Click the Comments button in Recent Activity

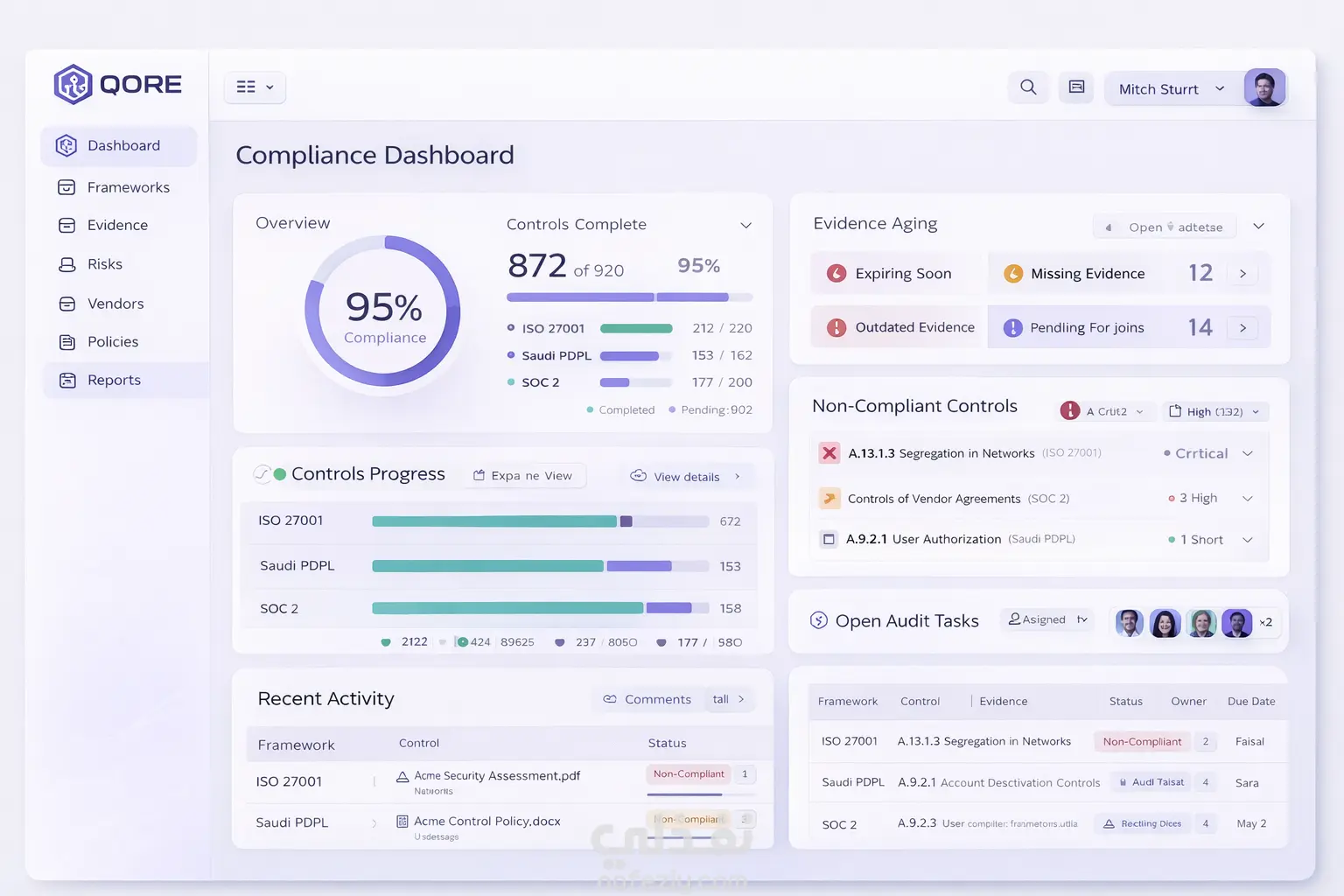click(x=647, y=699)
